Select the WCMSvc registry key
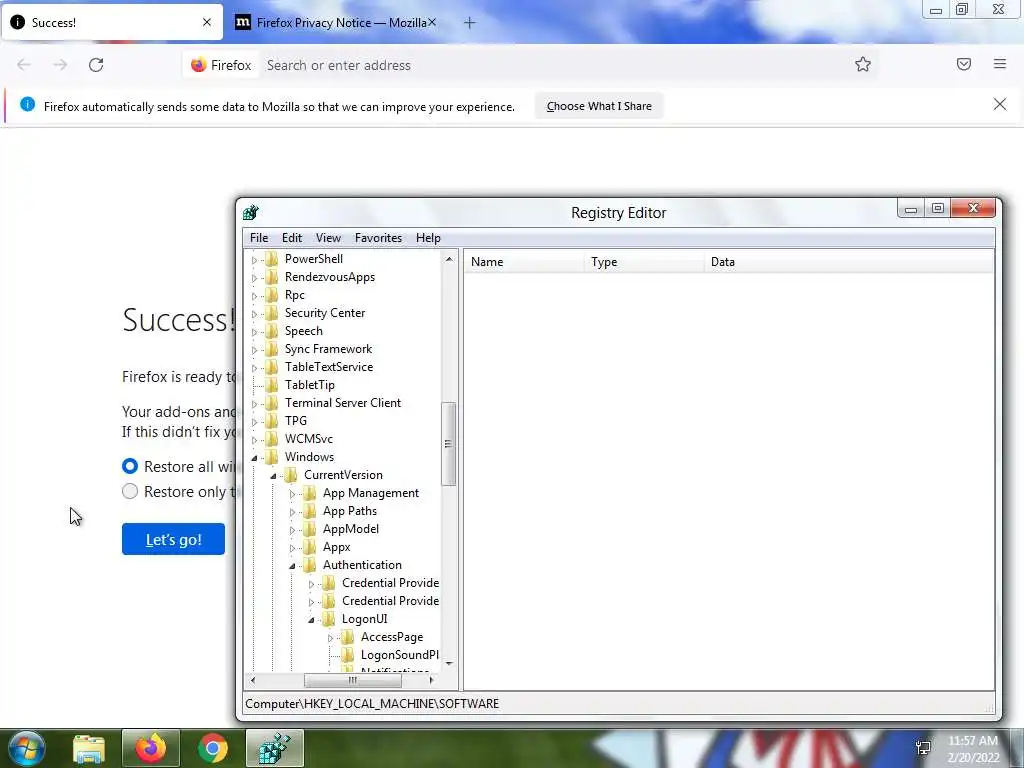The width and height of the screenshot is (1024, 768). tap(308, 439)
